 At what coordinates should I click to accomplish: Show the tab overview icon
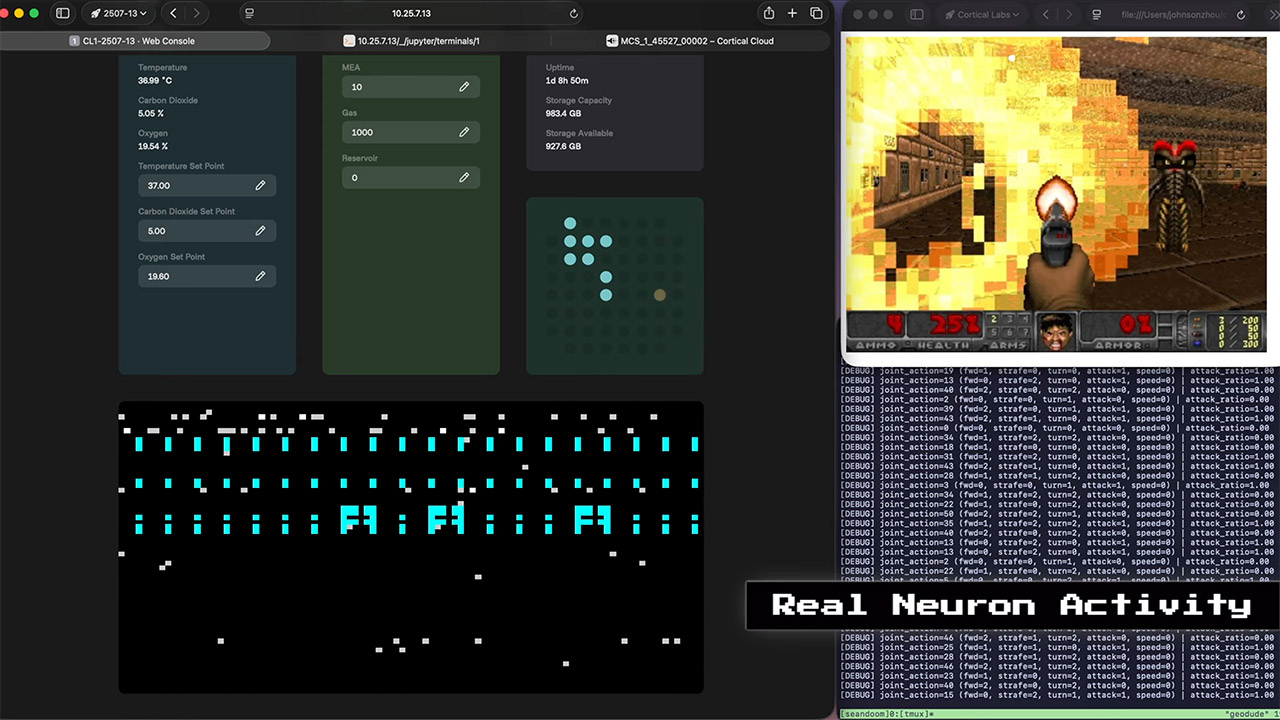pyautogui.click(x=817, y=13)
